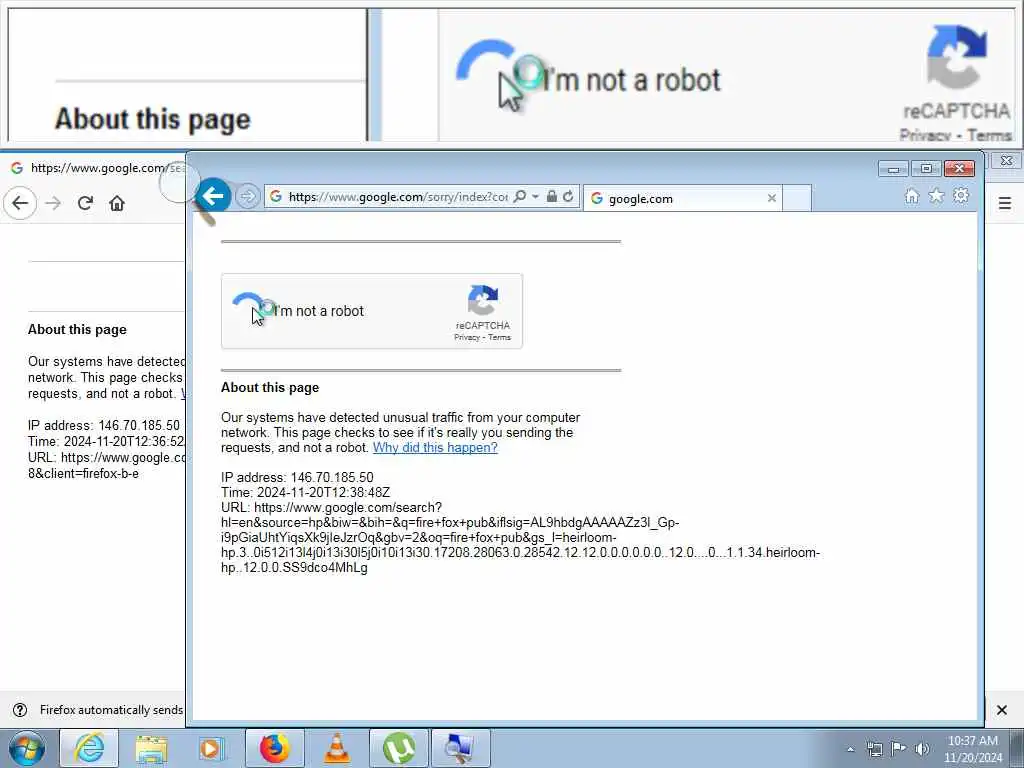The image size is (1024, 768).
Task: View the security lock icon in IE
Action: tap(552, 196)
